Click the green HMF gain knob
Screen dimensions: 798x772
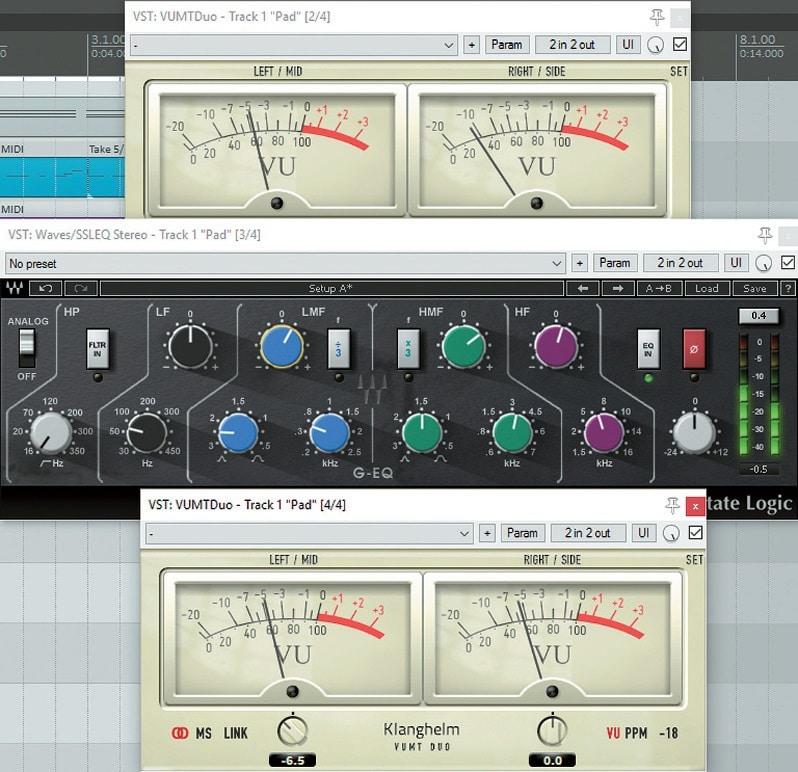click(x=463, y=347)
